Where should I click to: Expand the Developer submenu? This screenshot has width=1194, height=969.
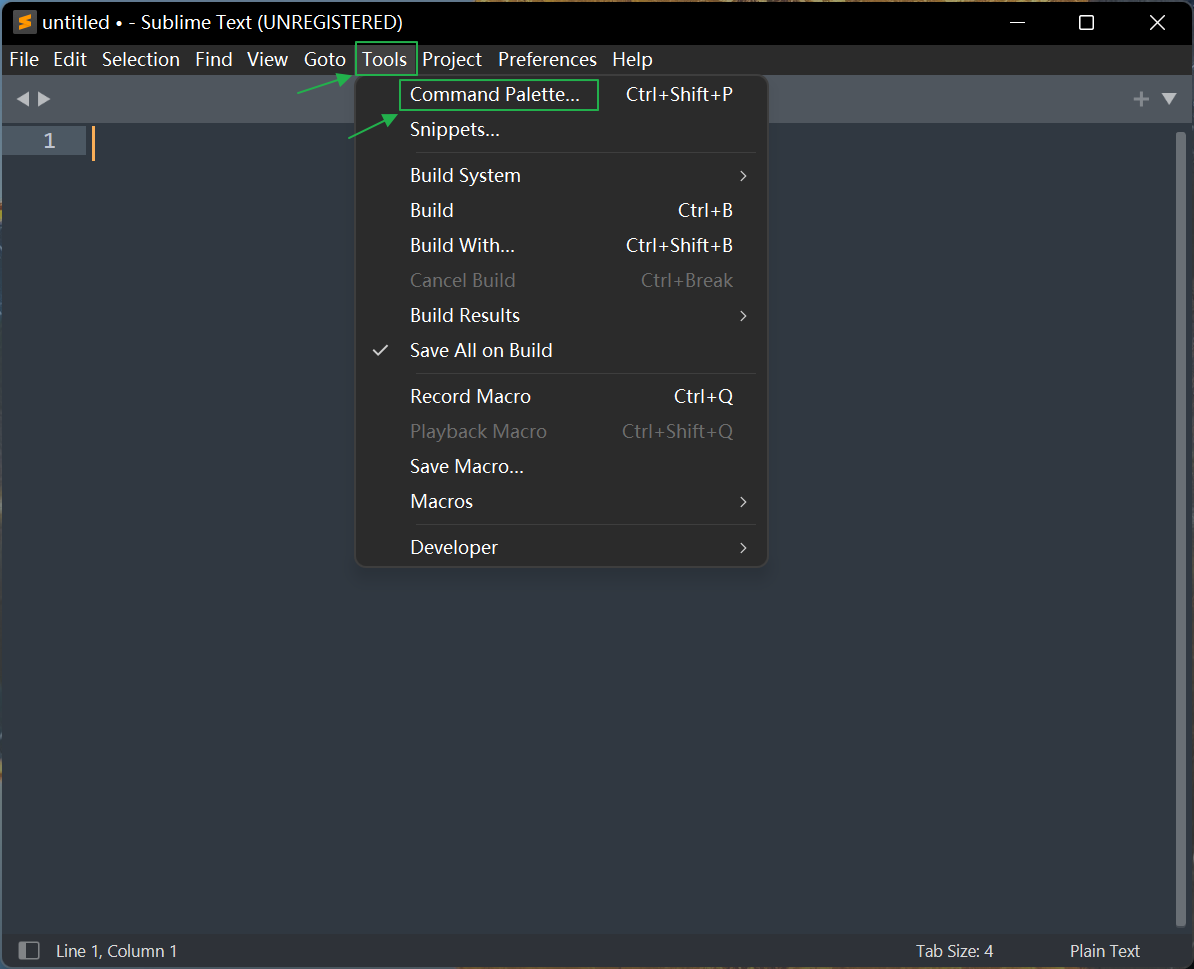tap(561, 547)
